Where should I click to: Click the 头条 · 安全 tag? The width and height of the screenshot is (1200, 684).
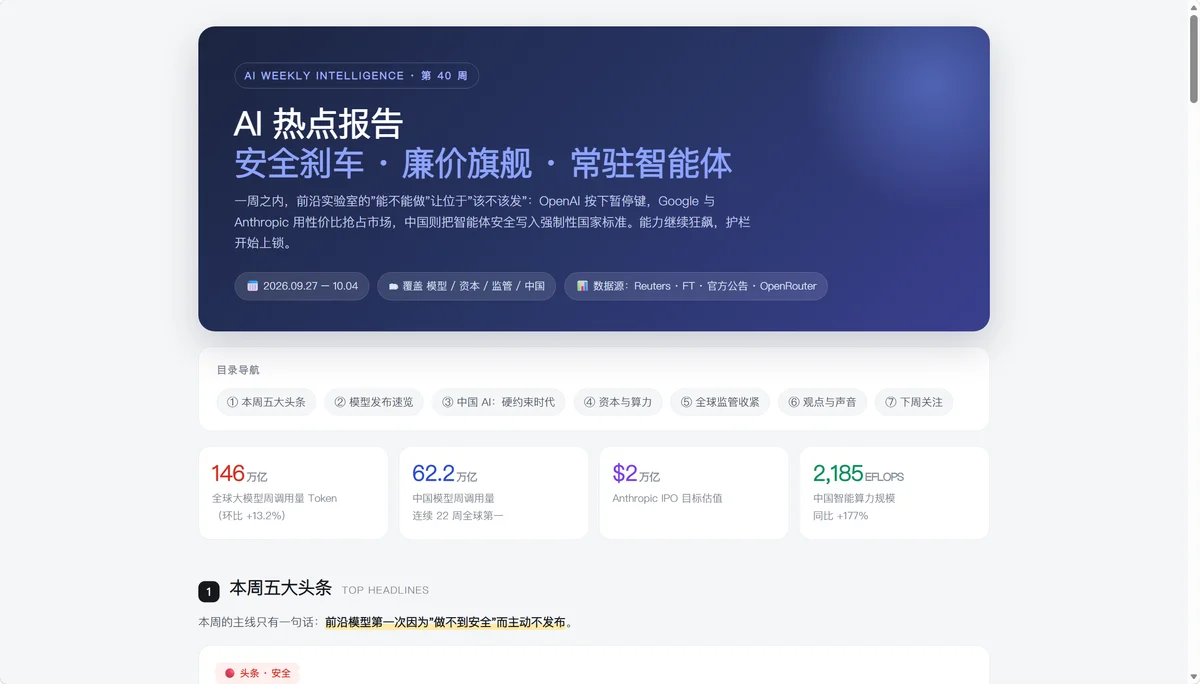pyautogui.click(x=258, y=673)
